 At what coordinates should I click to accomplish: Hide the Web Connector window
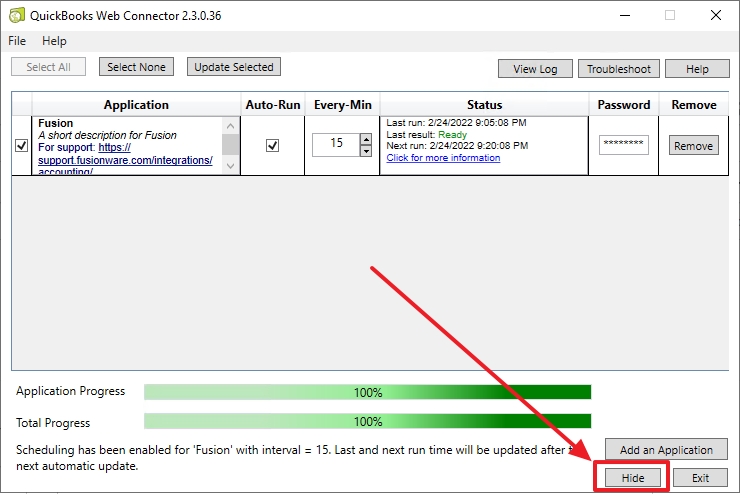click(631, 478)
